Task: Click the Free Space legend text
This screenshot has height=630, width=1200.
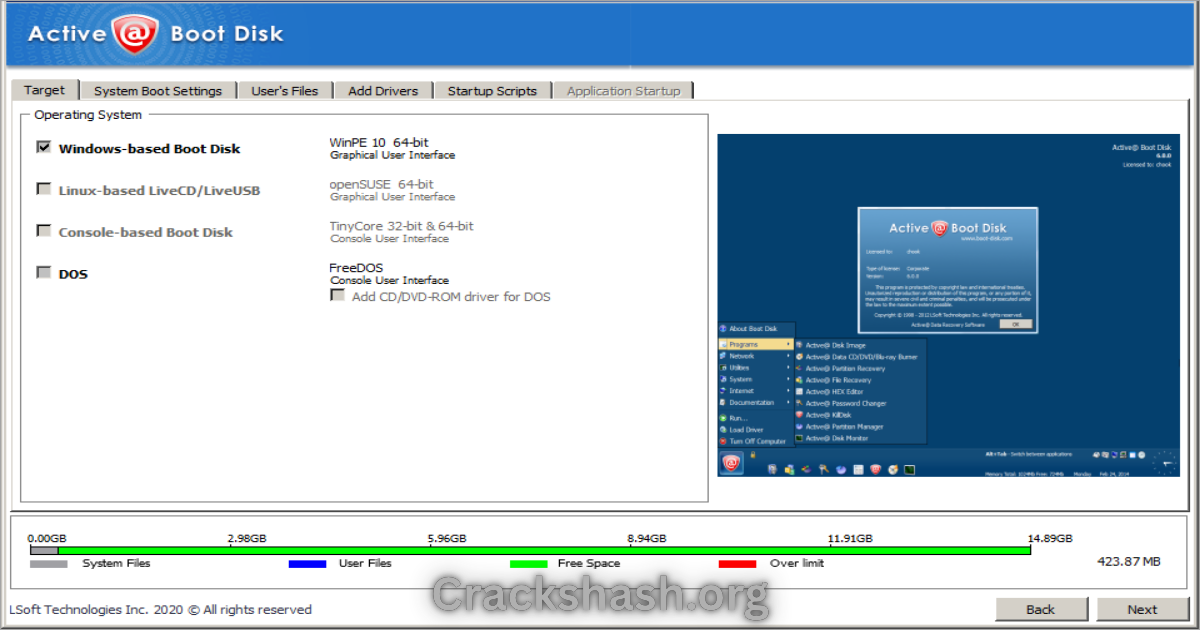Action: pos(589,563)
